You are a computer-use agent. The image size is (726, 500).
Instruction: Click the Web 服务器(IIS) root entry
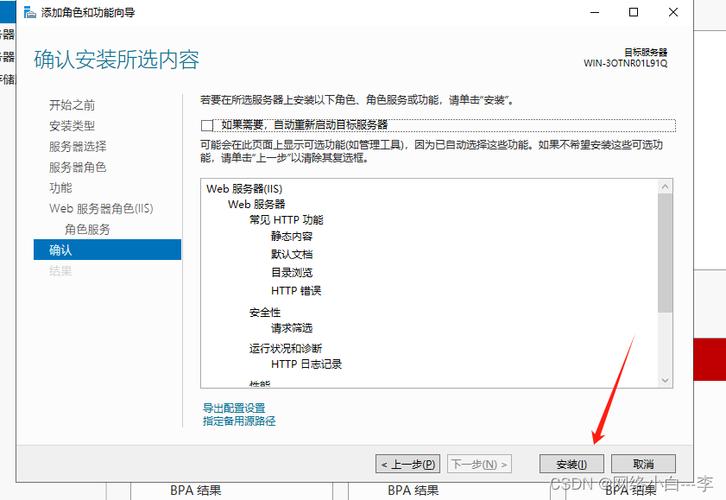tap(244, 189)
